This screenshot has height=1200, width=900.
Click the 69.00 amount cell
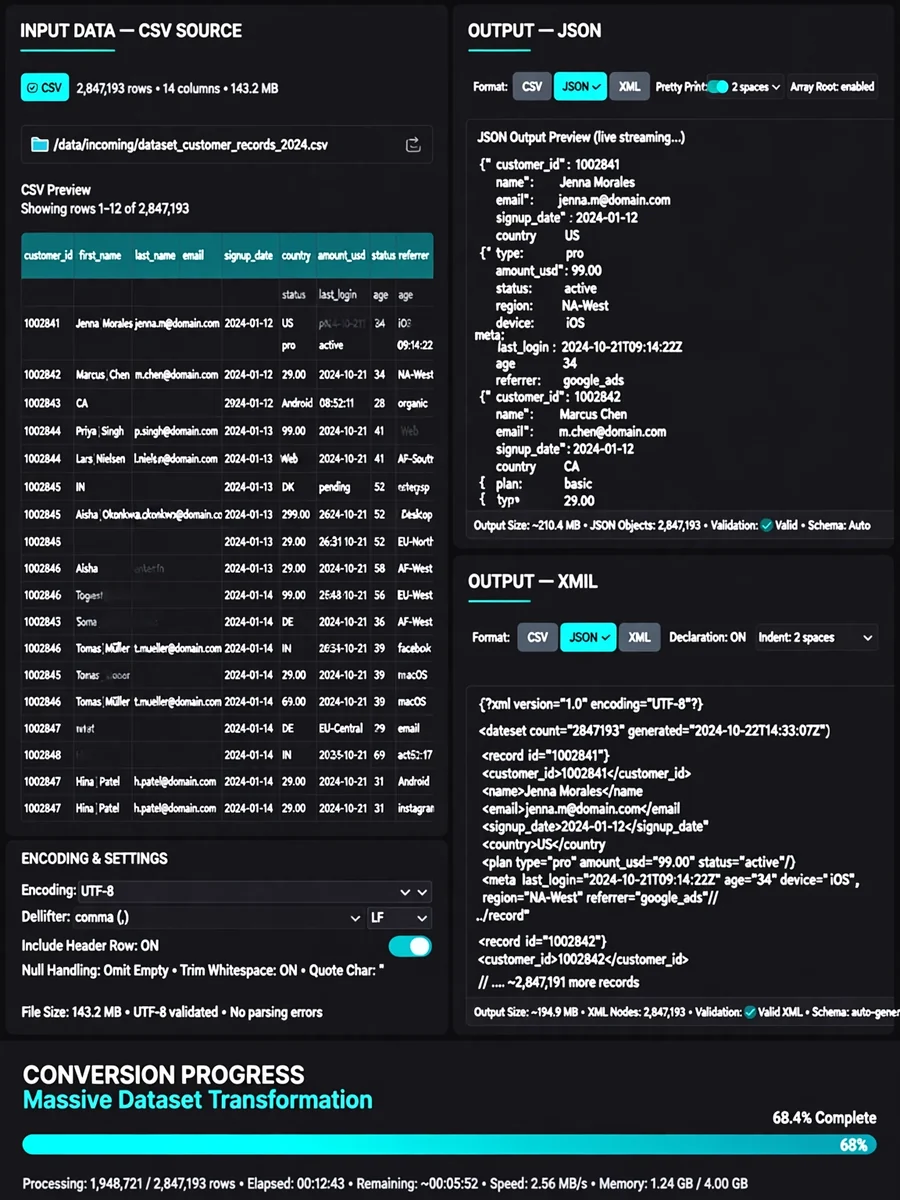(x=293, y=702)
